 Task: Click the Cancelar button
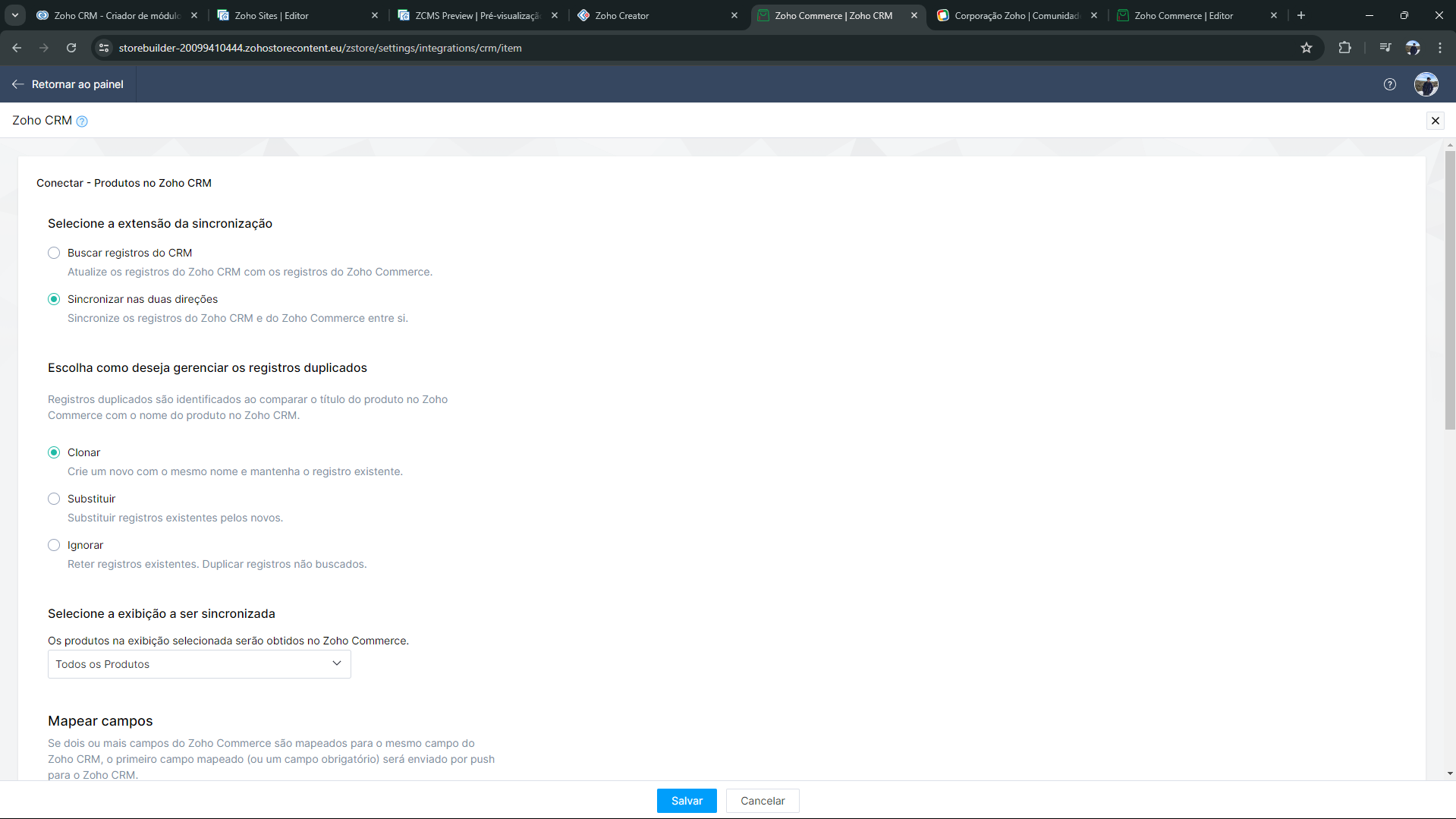(763, 801)
